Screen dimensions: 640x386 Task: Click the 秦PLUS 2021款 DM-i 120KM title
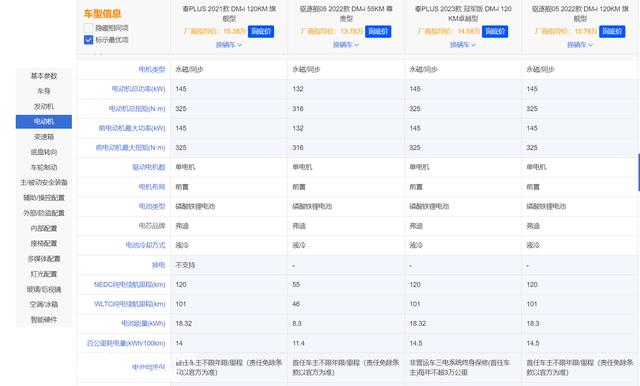pos(229,13)
